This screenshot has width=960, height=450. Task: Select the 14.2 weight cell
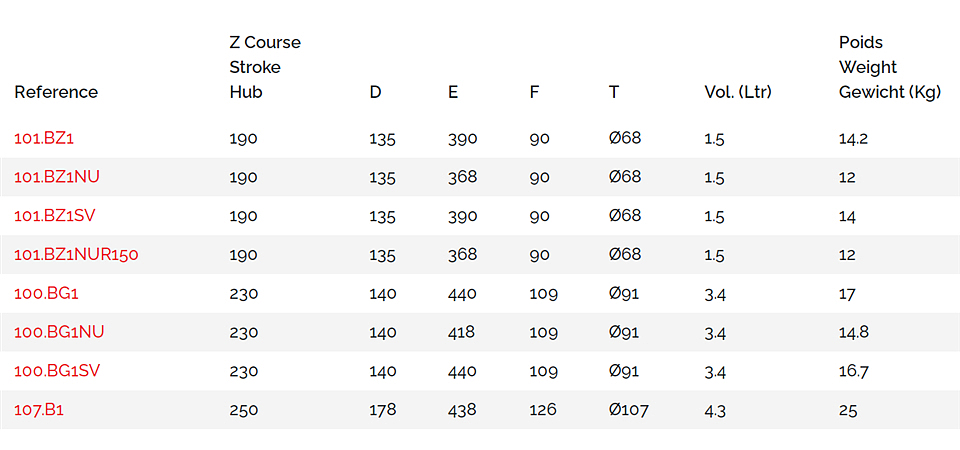pos(853,138)
